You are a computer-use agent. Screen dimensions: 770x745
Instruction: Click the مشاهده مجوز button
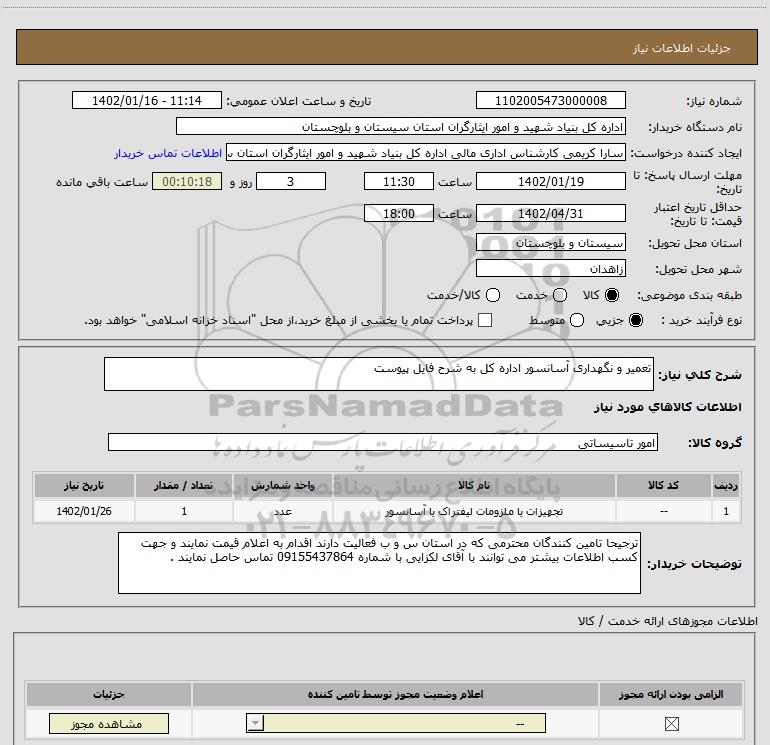coord(109,723)
